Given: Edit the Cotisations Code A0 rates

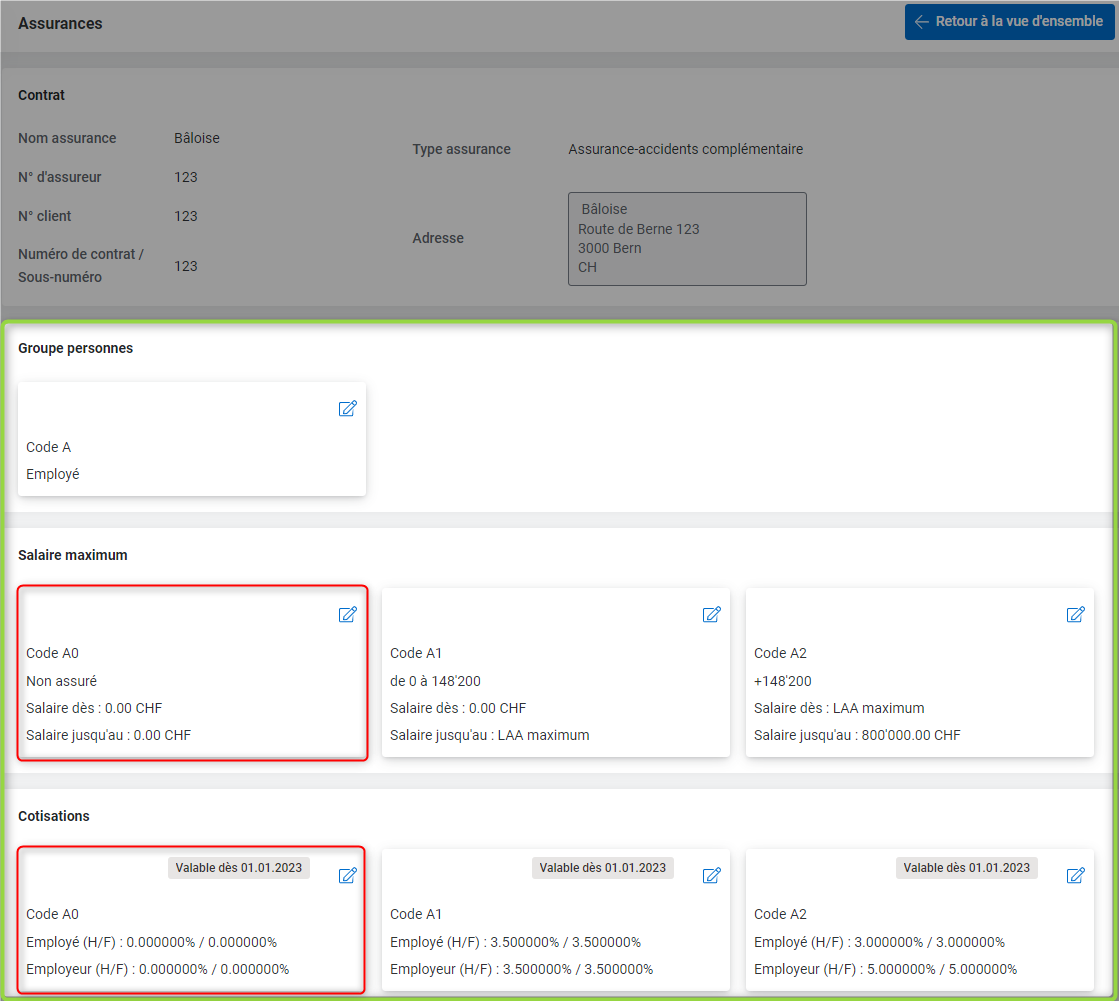Looking at the screenshot, I should [347, 875].
